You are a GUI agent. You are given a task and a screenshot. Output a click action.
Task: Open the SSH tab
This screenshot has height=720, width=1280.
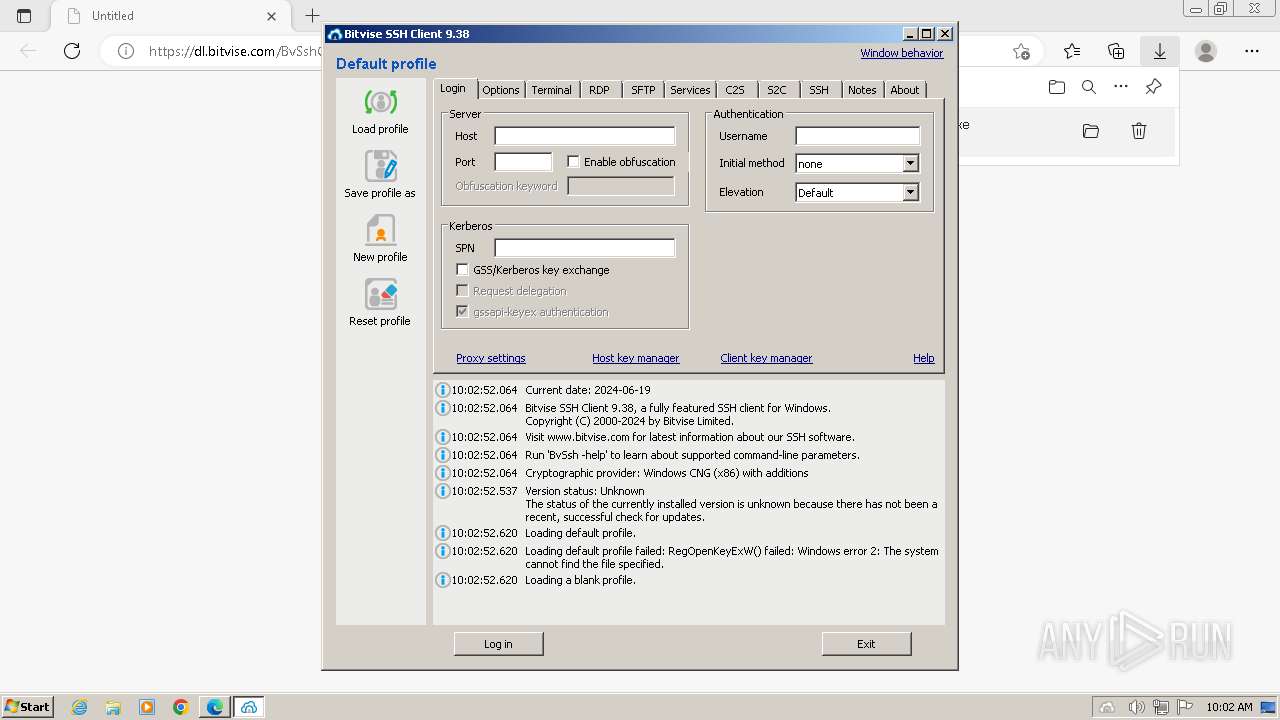point(819,90)
